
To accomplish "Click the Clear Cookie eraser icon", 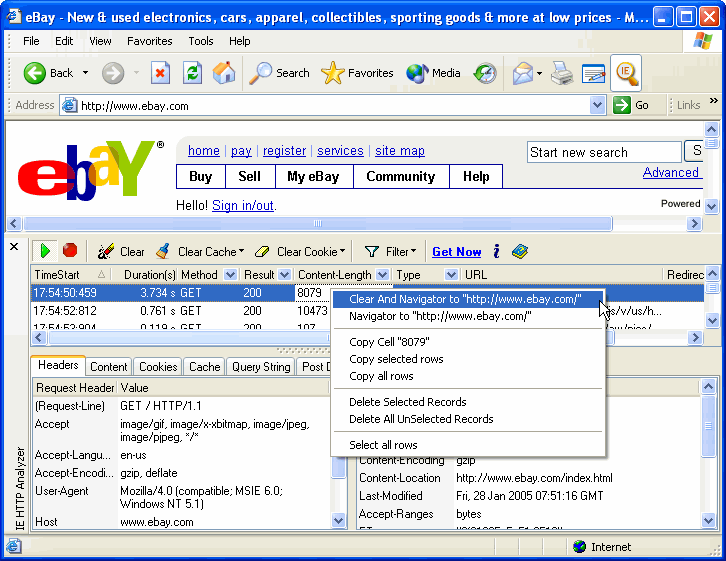I will click(262, 251).
